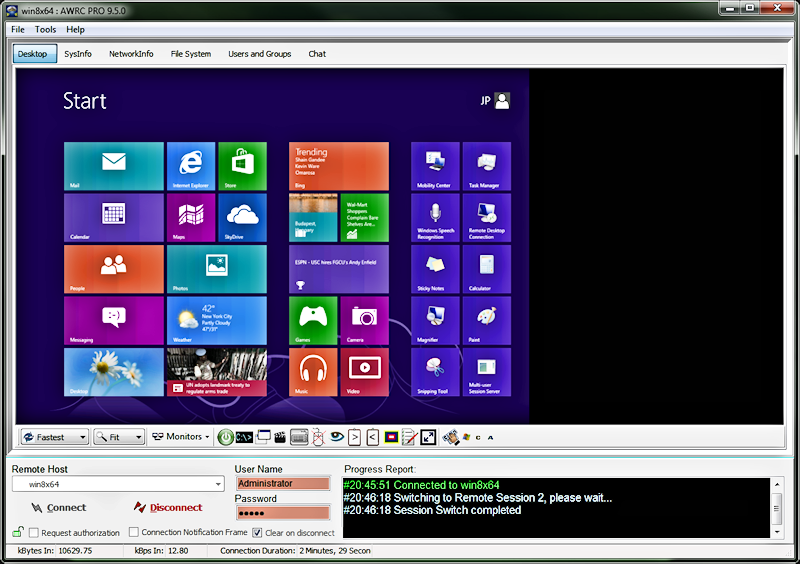Open the Mail tile on remote Start
800x564 pixels.
114,166
